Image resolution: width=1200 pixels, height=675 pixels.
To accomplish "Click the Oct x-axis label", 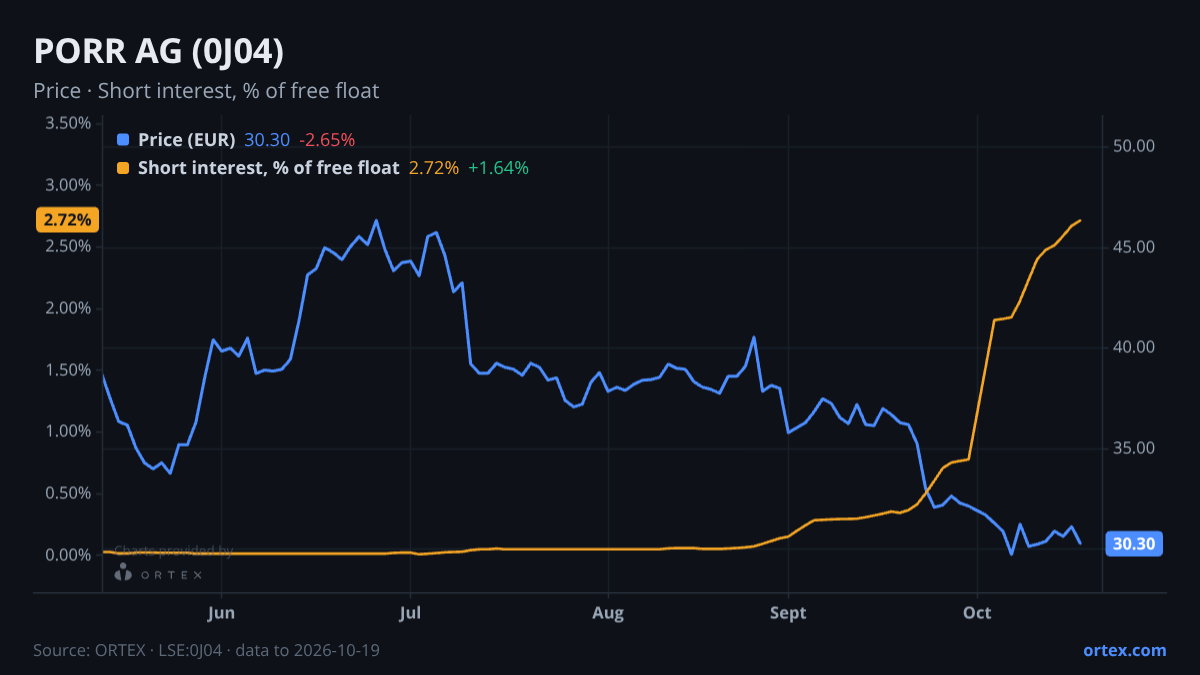I will tap(977, 612).
